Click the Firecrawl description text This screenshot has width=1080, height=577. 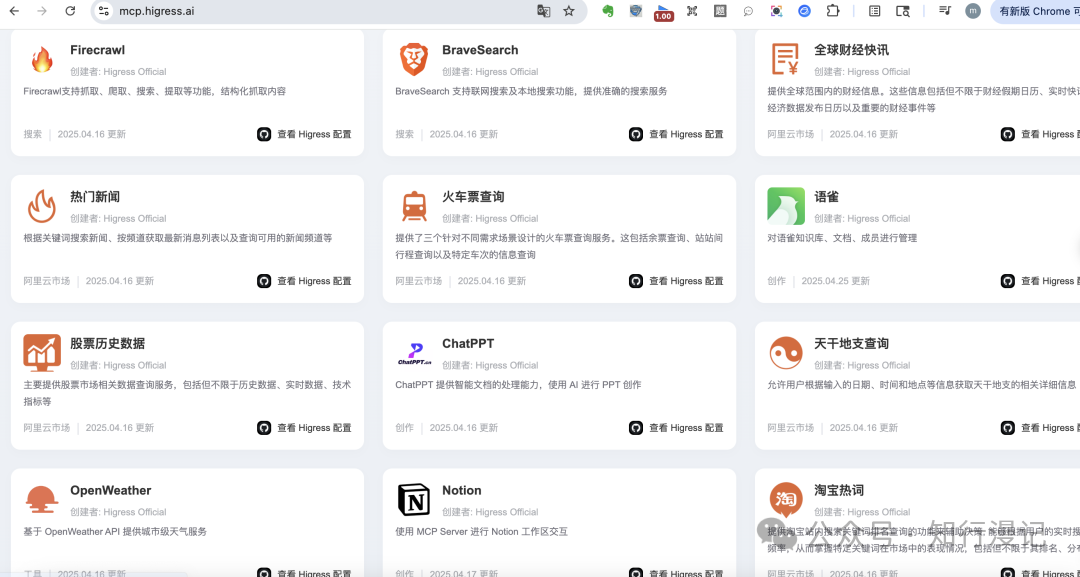click(154, 91)
